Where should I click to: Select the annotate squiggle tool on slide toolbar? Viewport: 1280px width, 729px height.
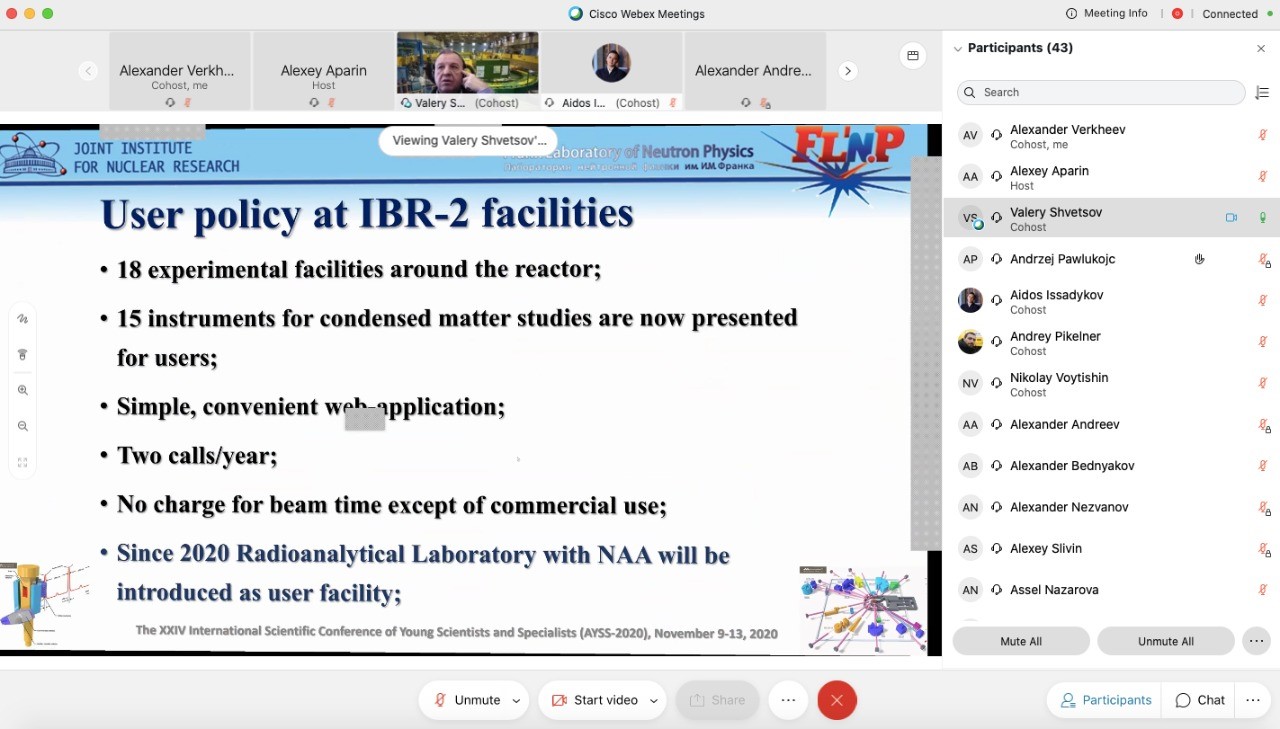click(22, 319)
